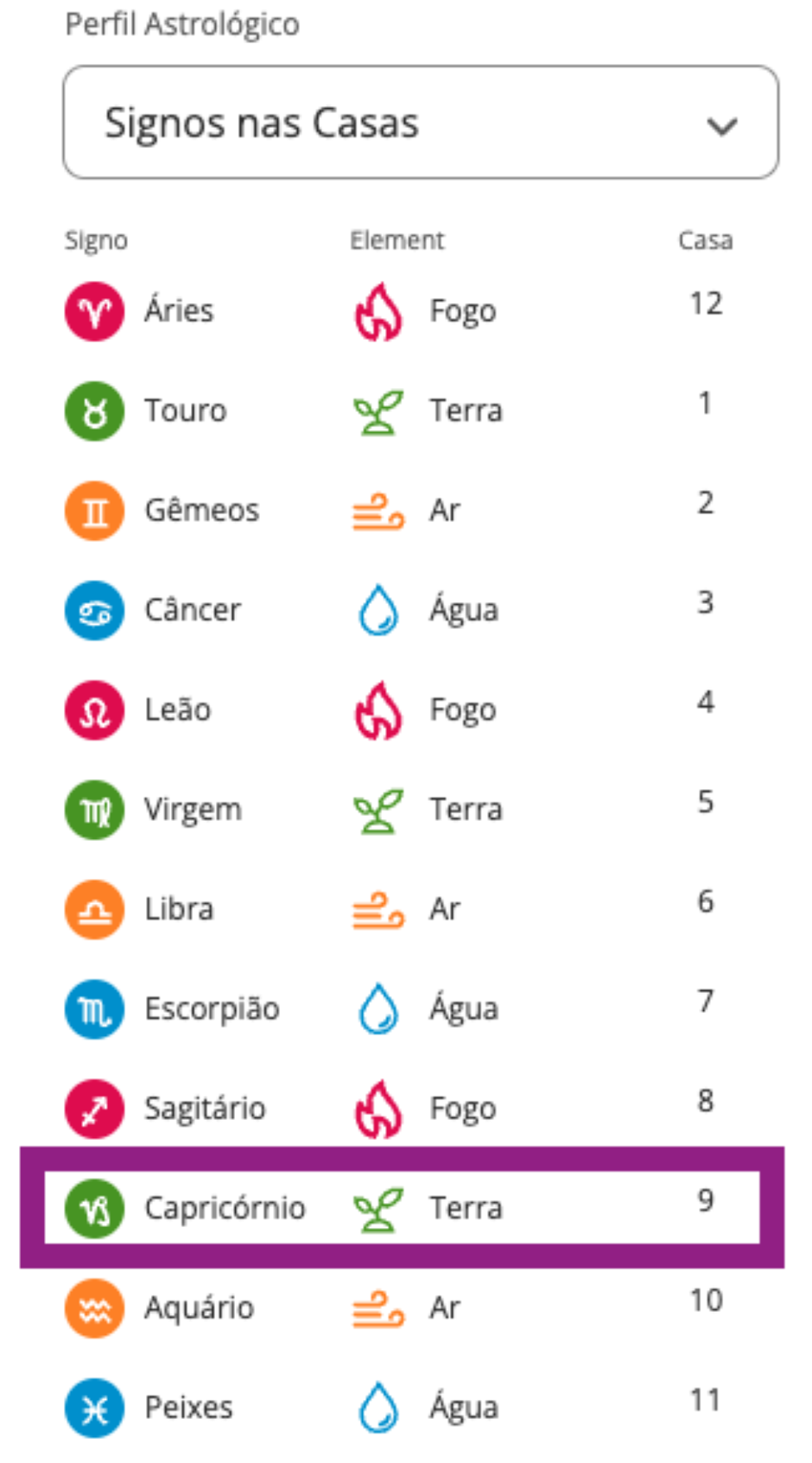Select the Sagitário arrow icon
The width and height of the screenshot is (812, 1463).
94,1109
